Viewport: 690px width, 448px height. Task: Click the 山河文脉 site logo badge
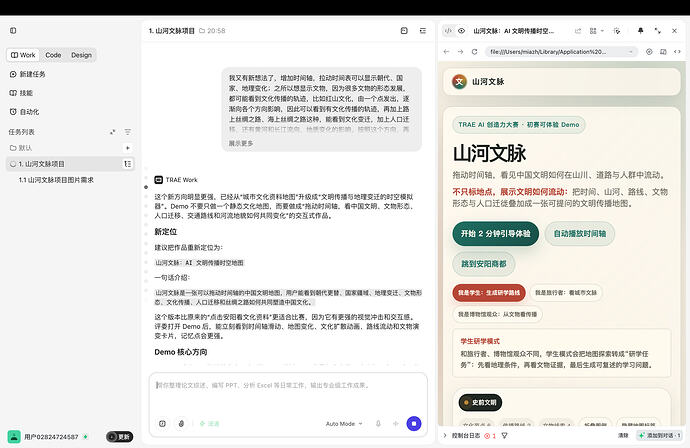click(x=459, y=81)
